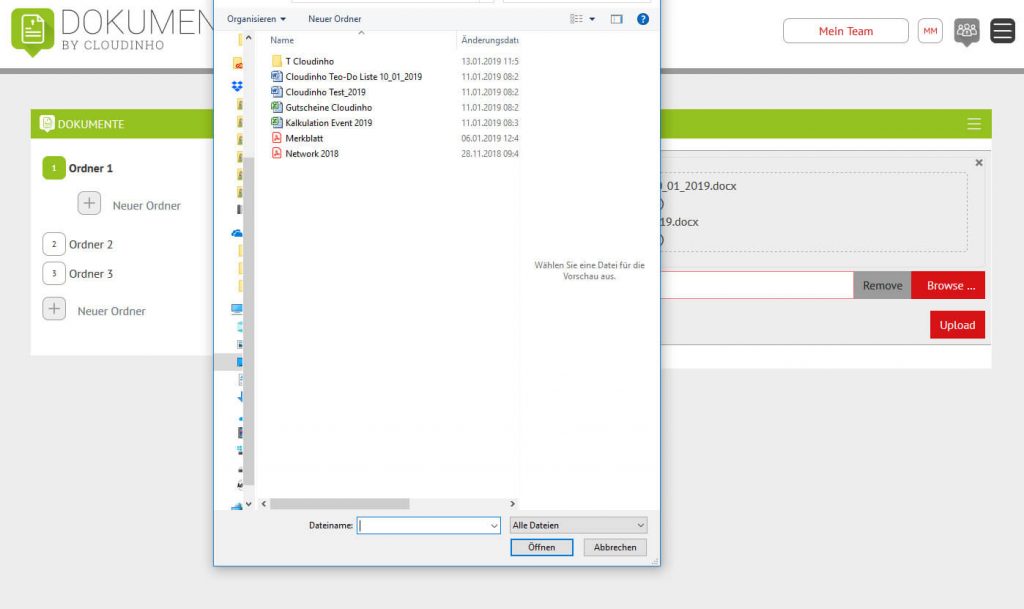1024x609 pixels.
Task: Click the red Upload button
Action: (957, 324)
